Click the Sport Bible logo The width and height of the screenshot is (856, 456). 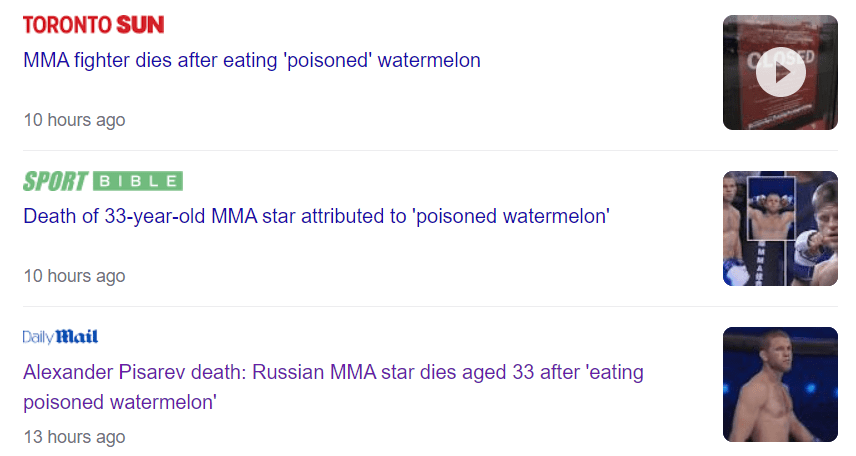[102, 181]
